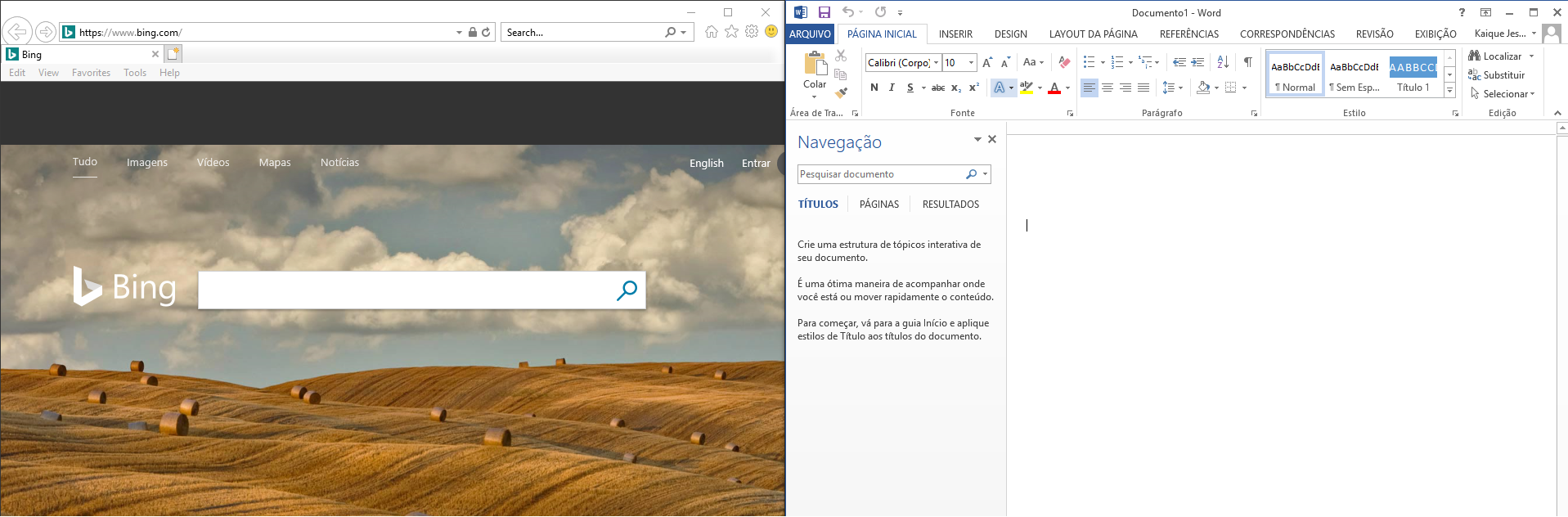1568x517 pixels.
Task: Click the Colar (paste) icon in Word
Action: (815, 64)
